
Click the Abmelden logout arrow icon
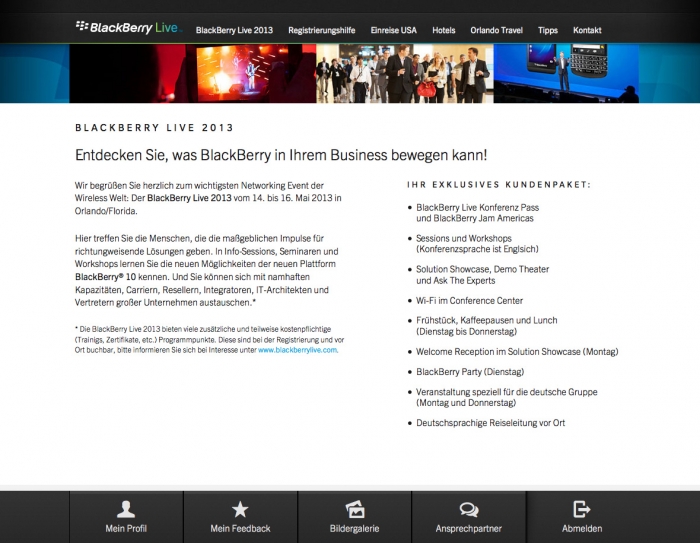(582, 509)
